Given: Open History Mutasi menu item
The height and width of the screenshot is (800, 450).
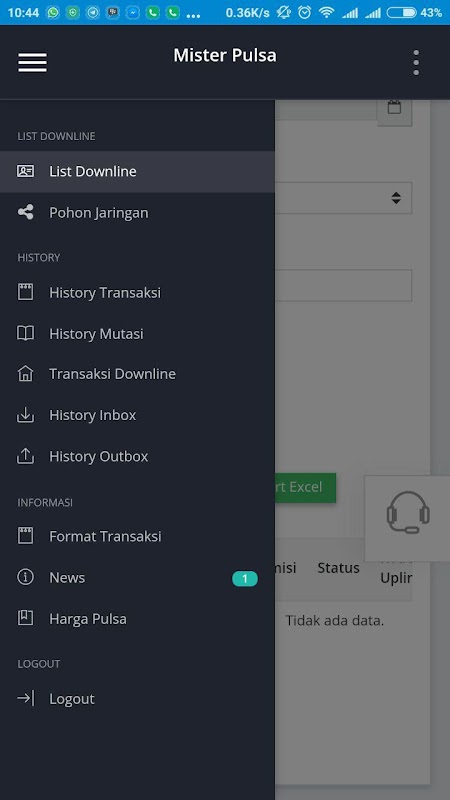Looking at the screenshot, I should [137, 334].
